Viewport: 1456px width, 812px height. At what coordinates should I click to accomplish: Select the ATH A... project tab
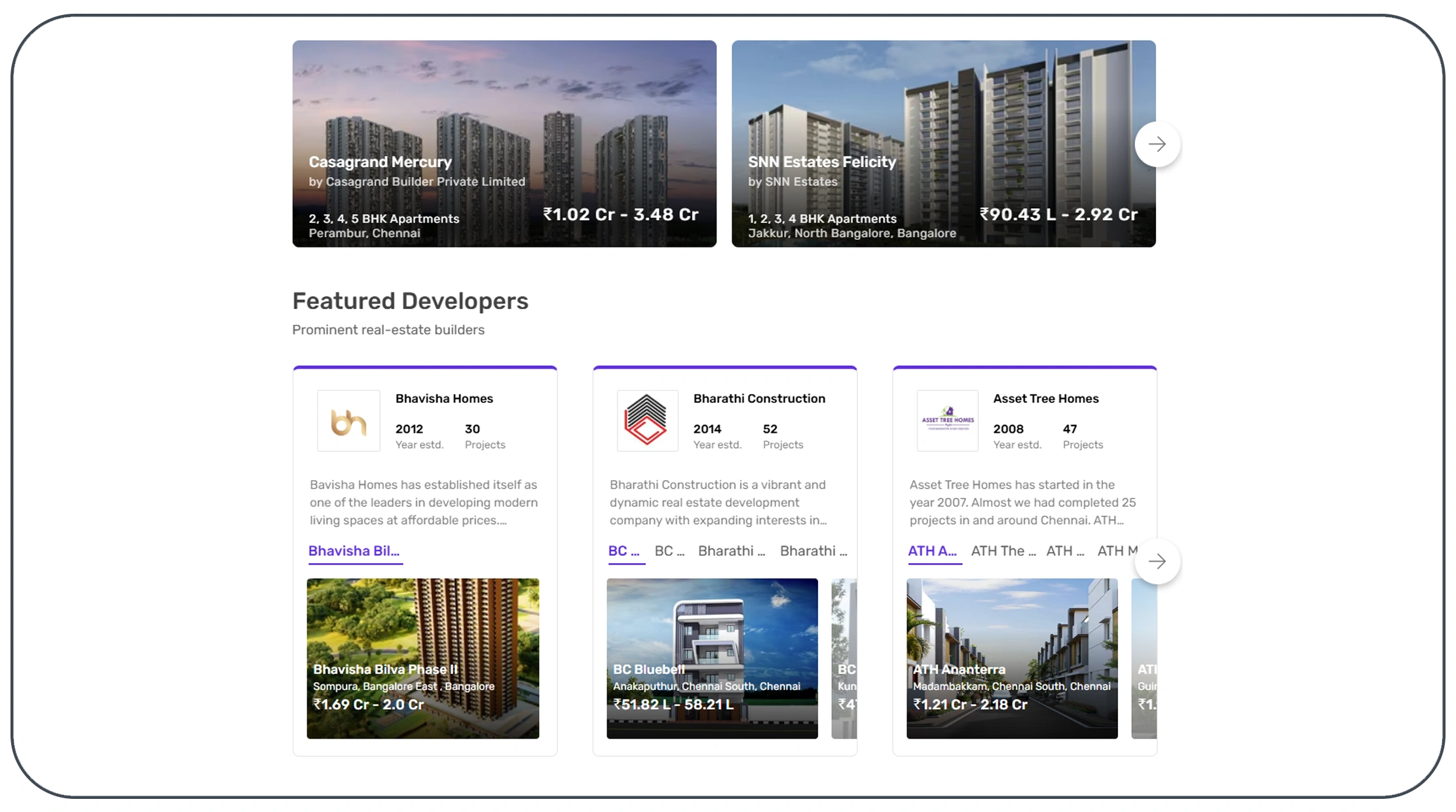click(932, 551)
